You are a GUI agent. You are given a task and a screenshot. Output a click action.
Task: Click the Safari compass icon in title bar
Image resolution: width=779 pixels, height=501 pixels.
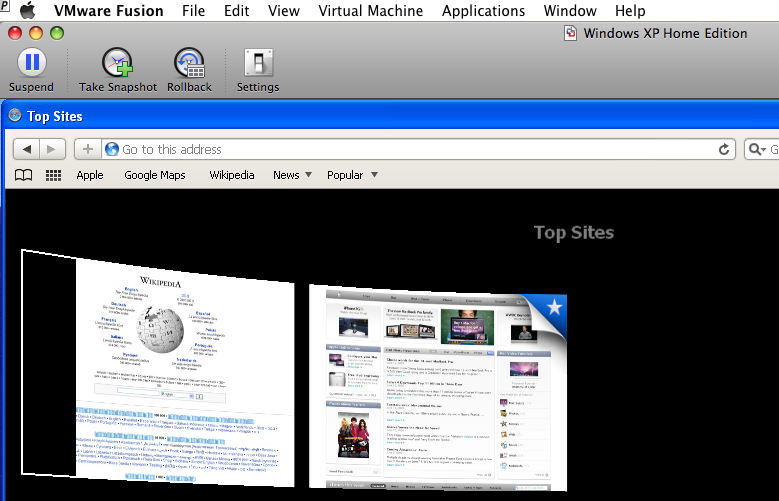pyautogui.click(x=15, y=115)
